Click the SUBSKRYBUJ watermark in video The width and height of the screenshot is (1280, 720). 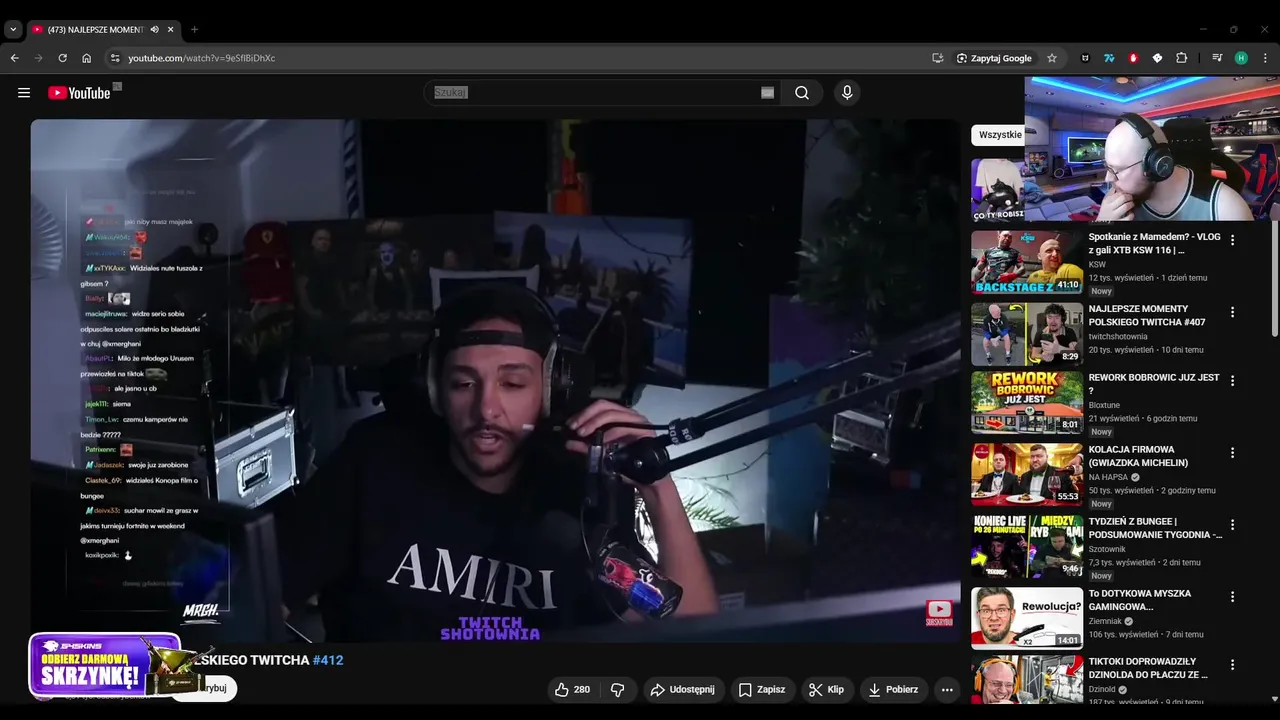pos(939,613)
